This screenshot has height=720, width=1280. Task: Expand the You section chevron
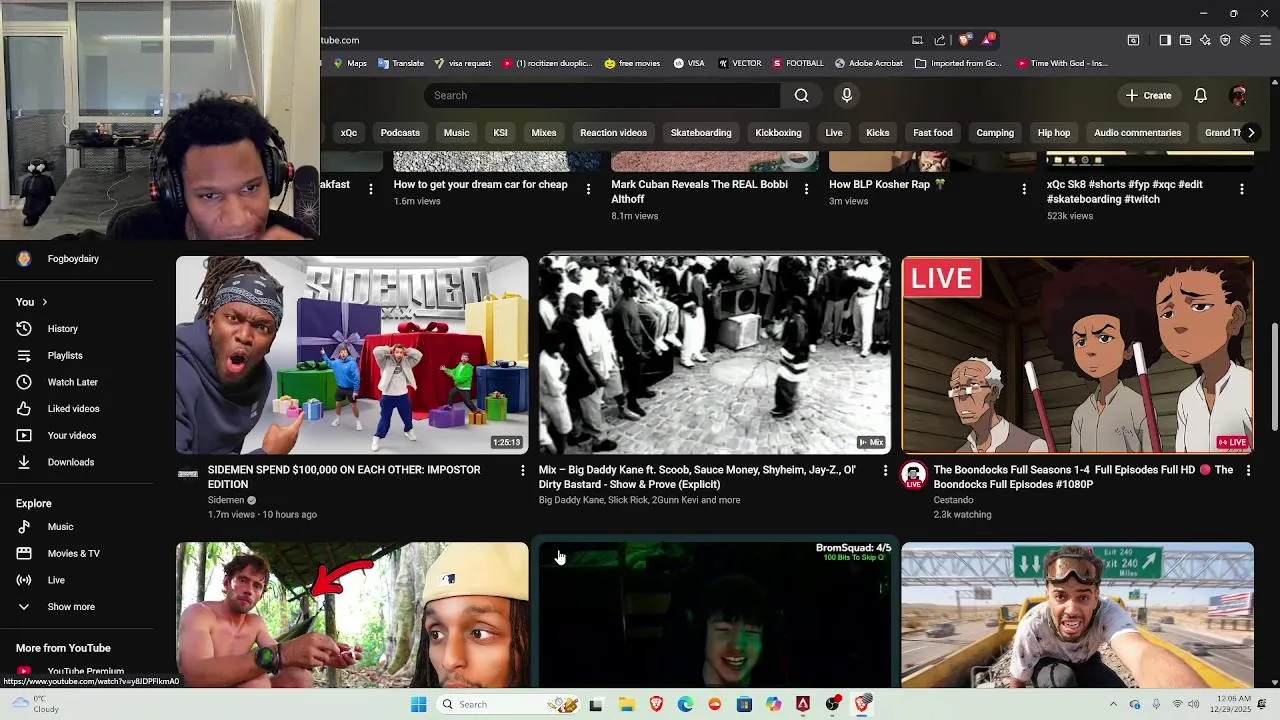[44, 302]
